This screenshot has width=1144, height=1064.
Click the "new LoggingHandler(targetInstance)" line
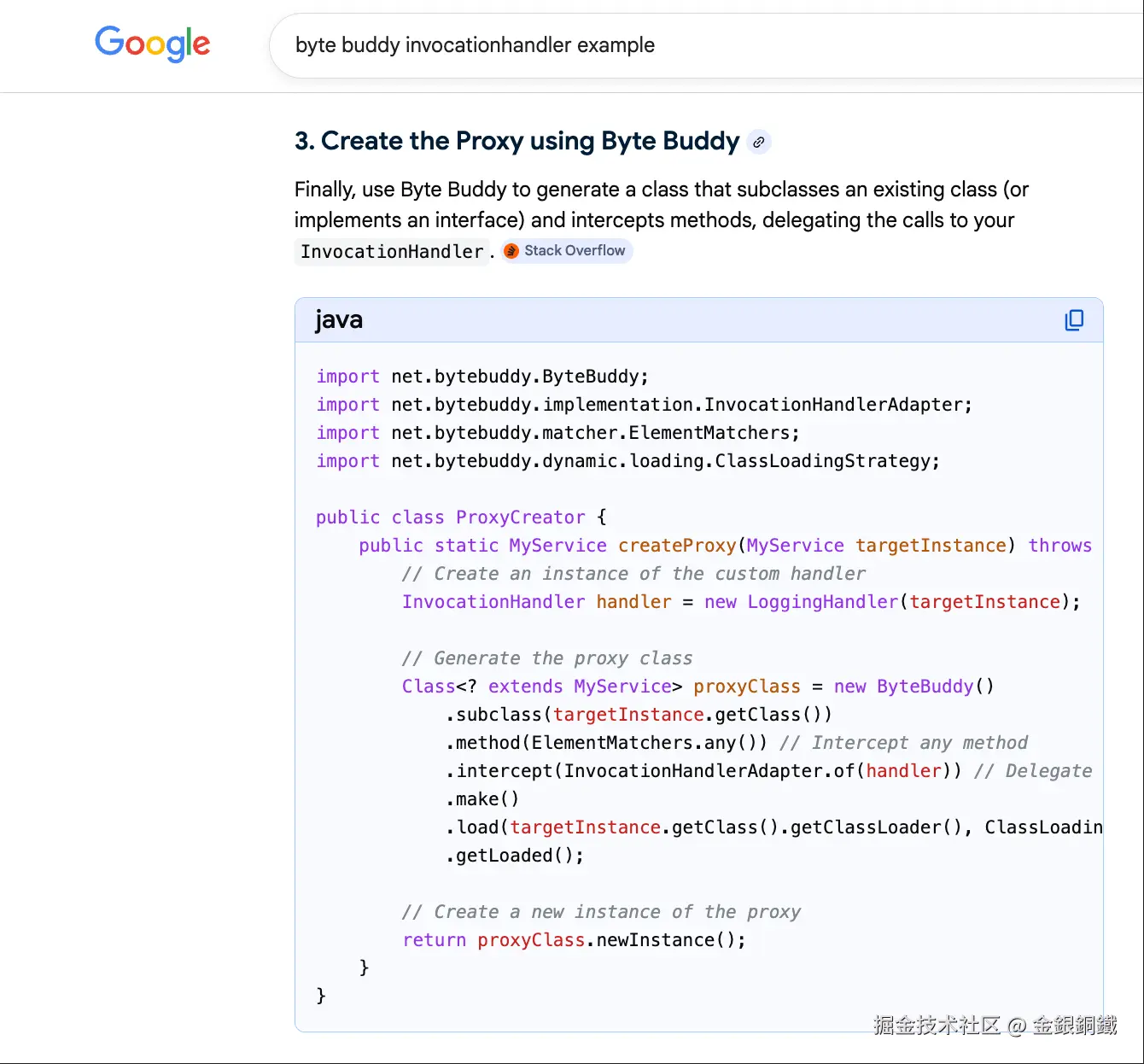741,602
